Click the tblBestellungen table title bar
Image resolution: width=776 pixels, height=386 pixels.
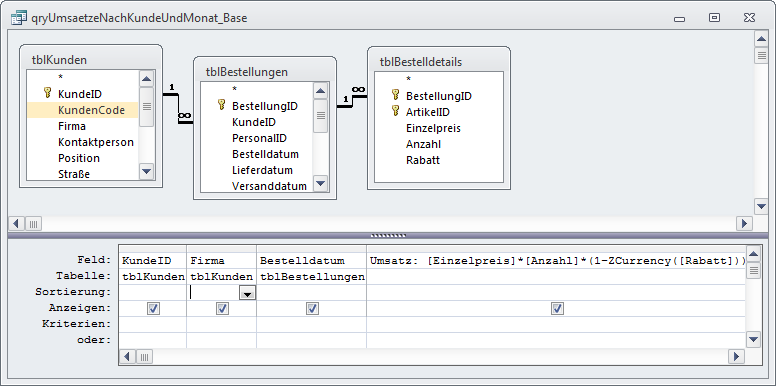pyautogui.click(x=265, y=72)
